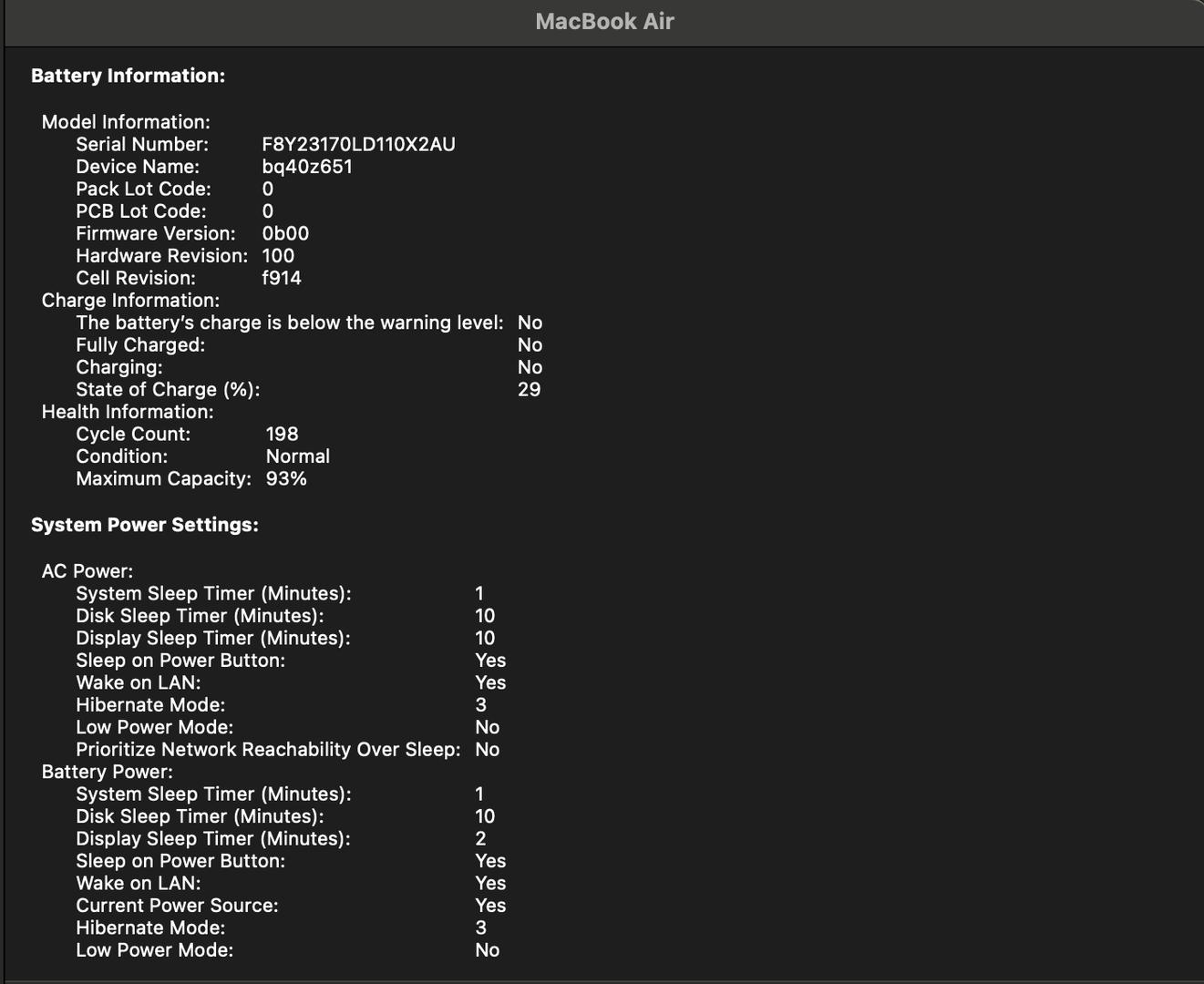Select Battery Power Sleep on Power Button label

pos(180,861)
